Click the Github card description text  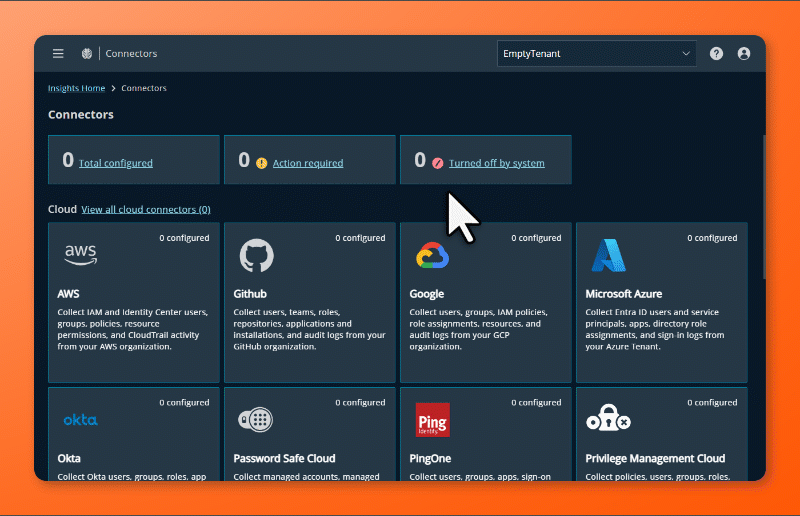309,329
